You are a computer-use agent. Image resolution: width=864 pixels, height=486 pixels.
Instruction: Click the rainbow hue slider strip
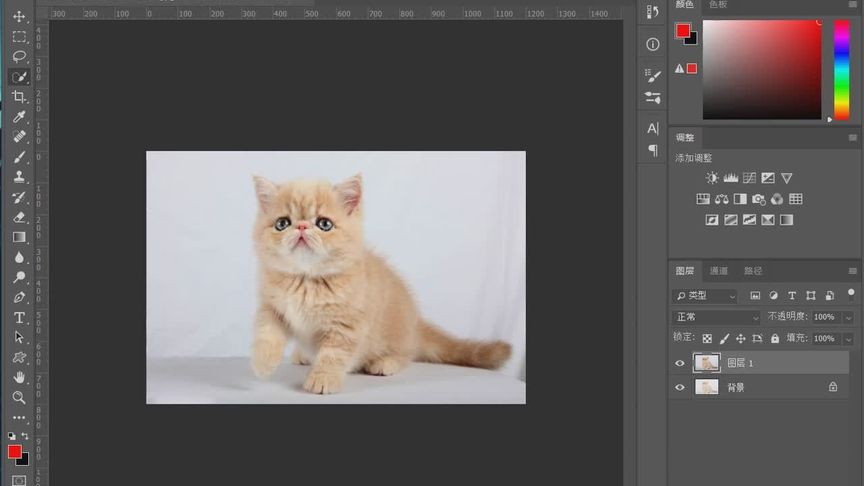841,68
